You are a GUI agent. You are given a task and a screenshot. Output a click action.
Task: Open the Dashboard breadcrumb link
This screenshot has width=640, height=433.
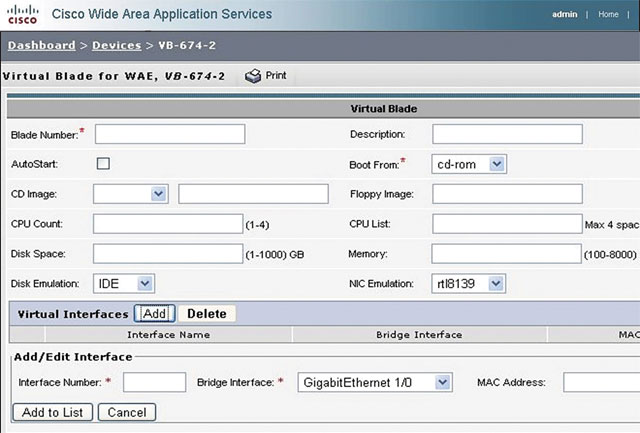pos(42,45)
